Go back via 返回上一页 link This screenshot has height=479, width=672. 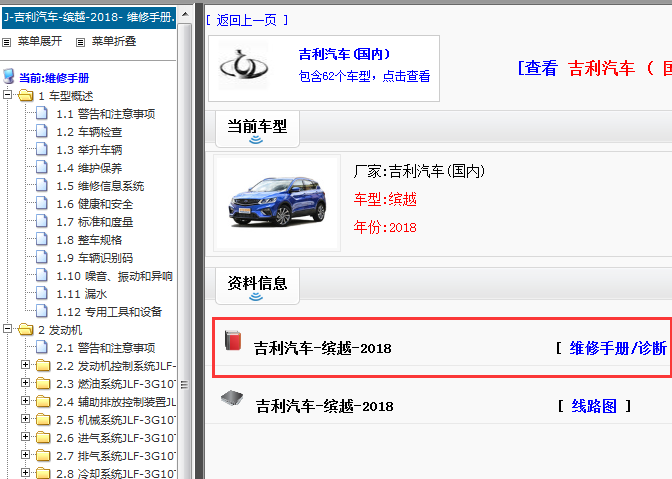246,20
